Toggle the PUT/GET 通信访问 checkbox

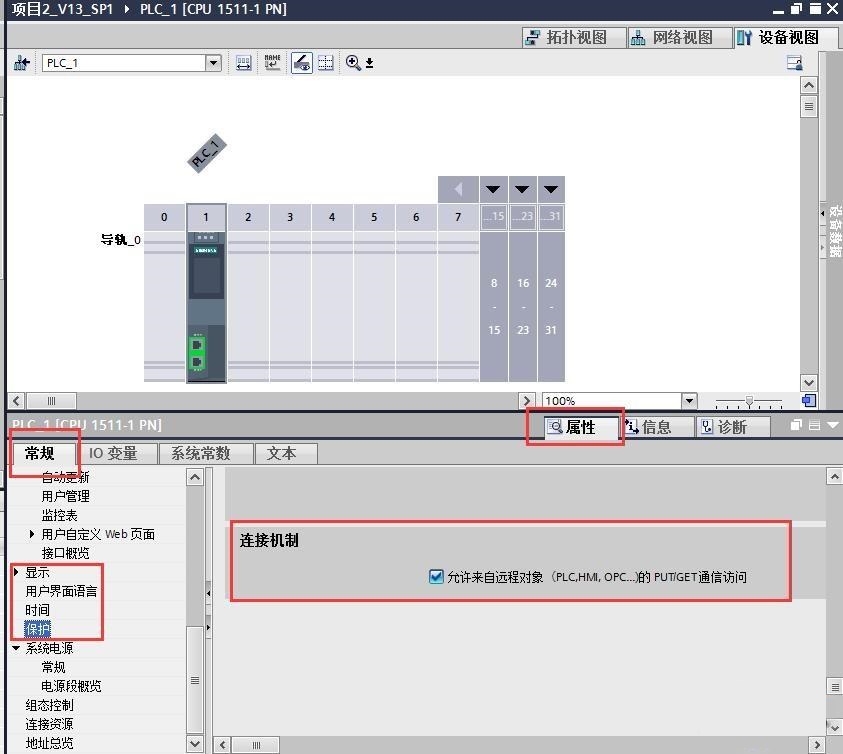tap(436, 575)
